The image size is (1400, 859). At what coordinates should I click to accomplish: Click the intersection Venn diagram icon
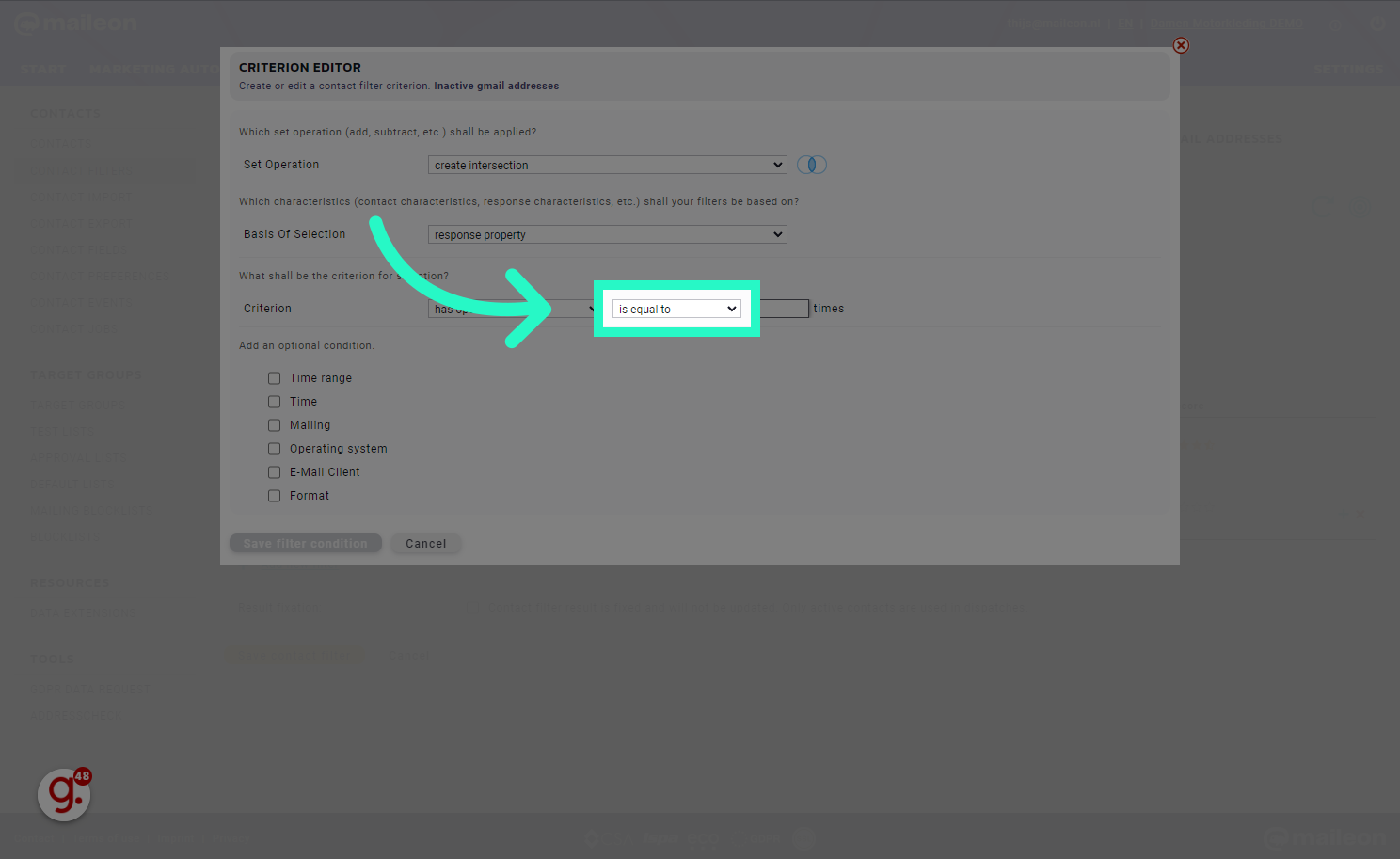tap(811, 165)
